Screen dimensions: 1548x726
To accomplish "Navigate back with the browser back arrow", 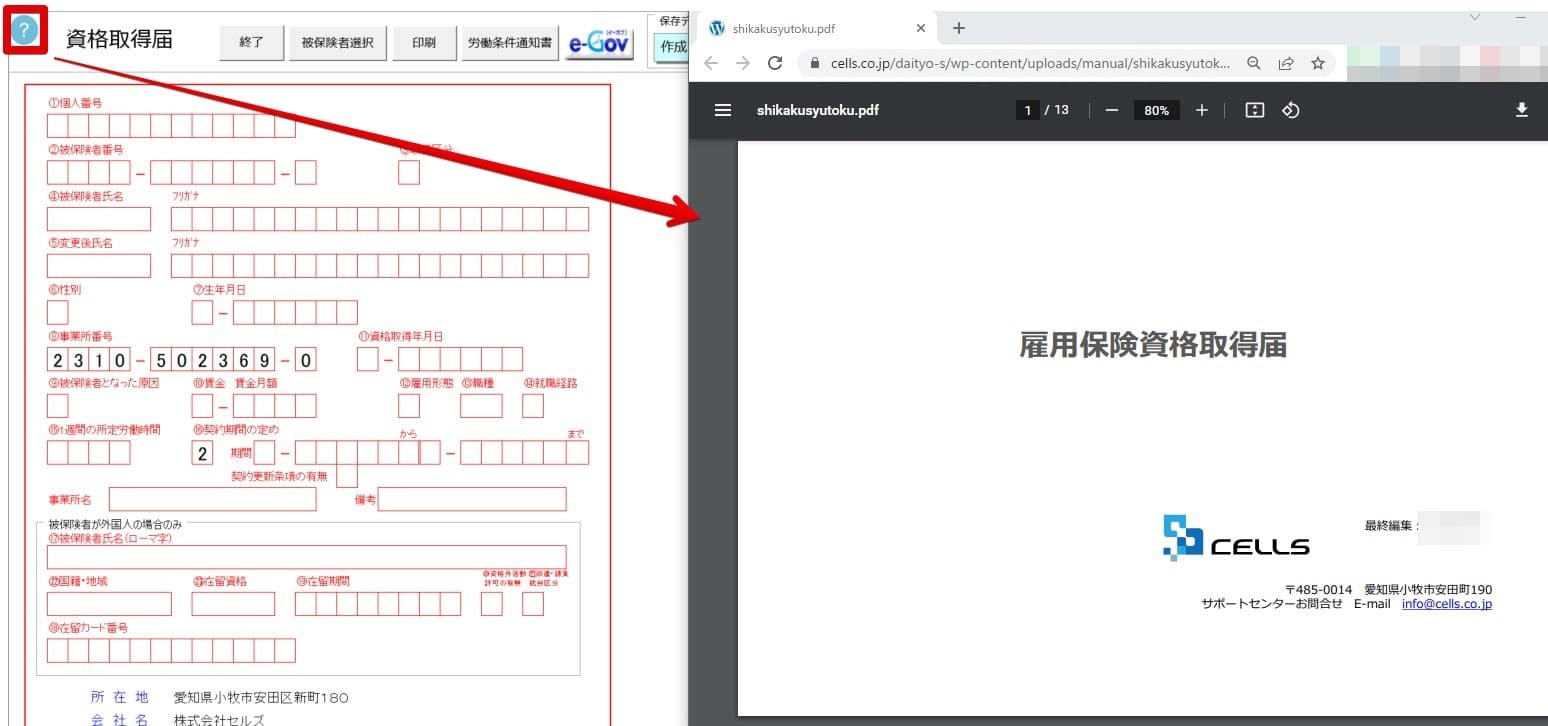I will coord(710,62).
